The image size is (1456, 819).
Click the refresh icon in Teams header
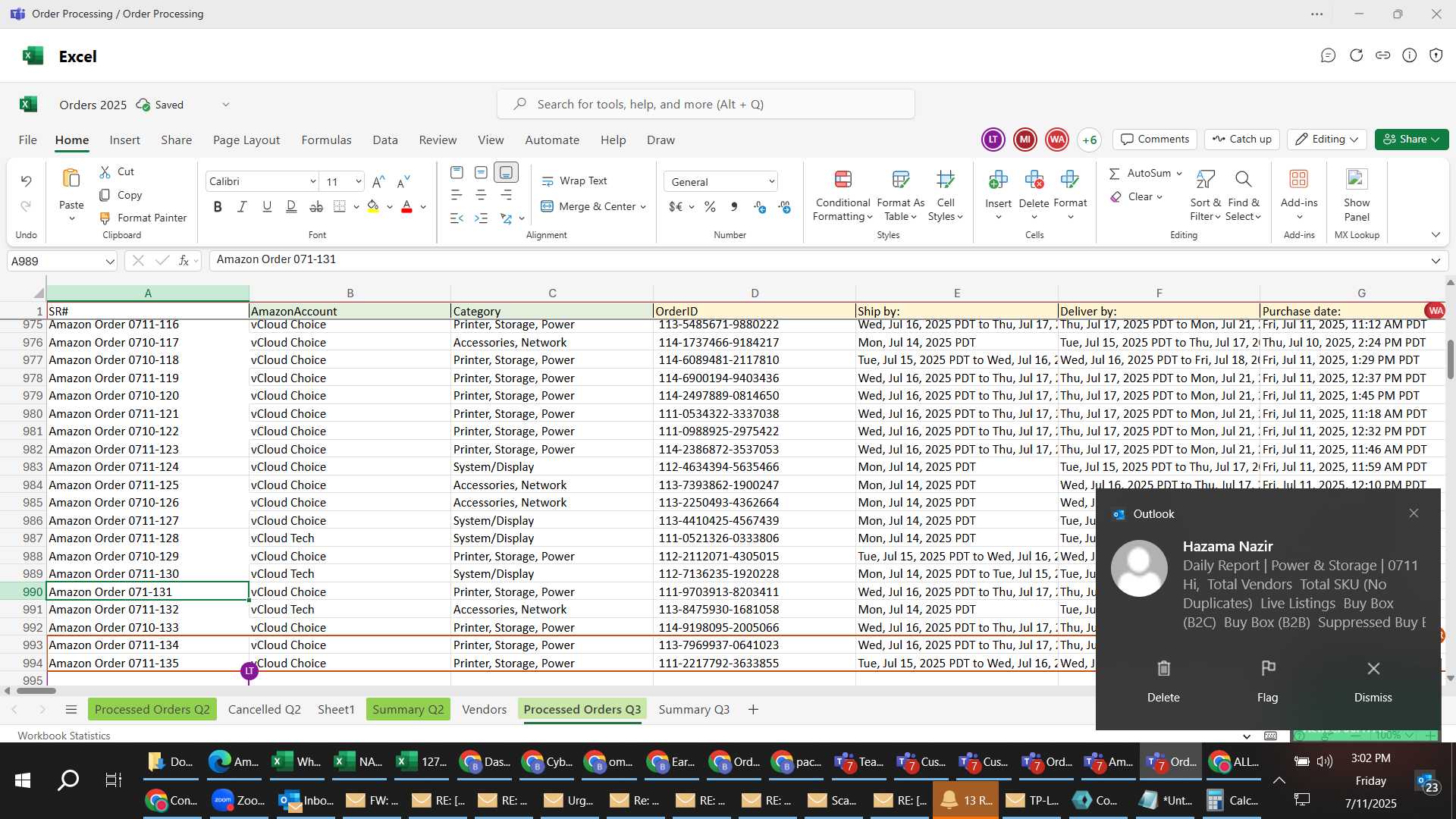1356,55
